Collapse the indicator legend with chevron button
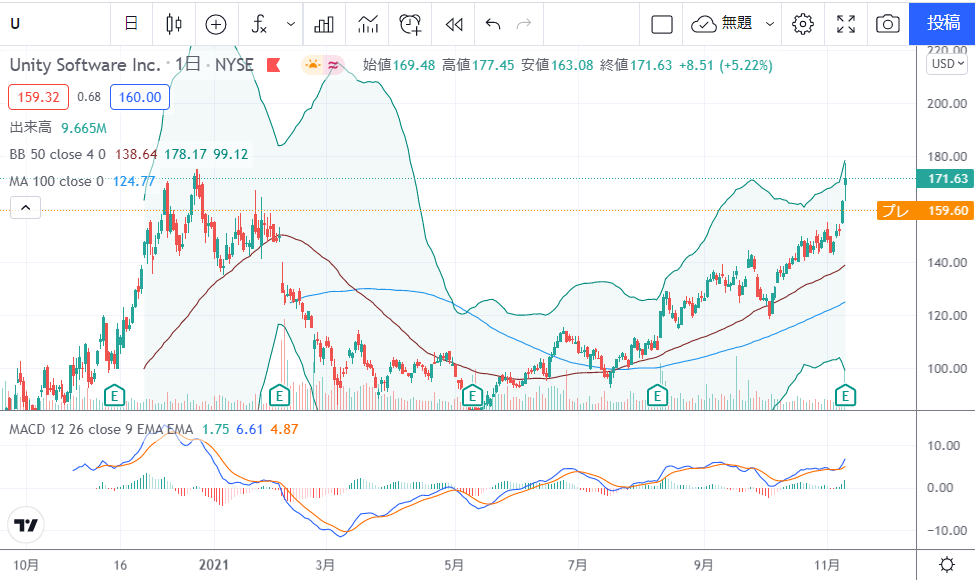Image resolution: width=975 pixels, height=580 pixels. point(25,208)
